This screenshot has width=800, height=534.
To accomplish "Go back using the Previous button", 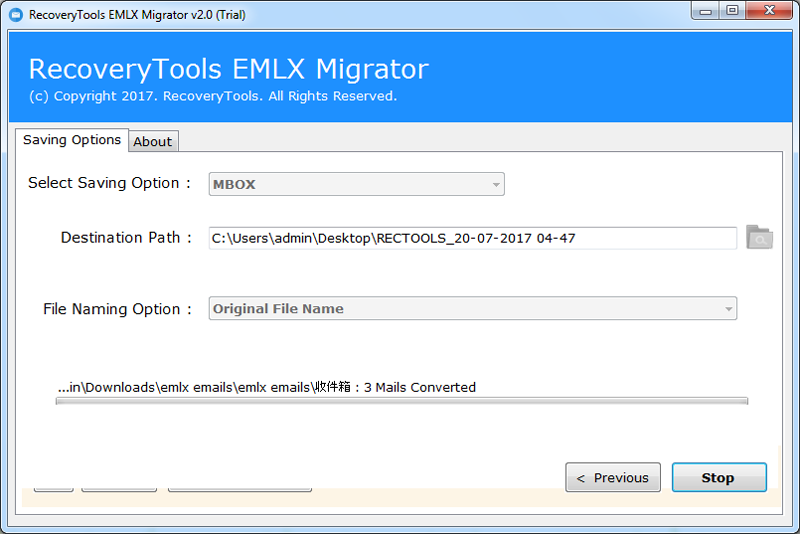I will tap(613, 477).
